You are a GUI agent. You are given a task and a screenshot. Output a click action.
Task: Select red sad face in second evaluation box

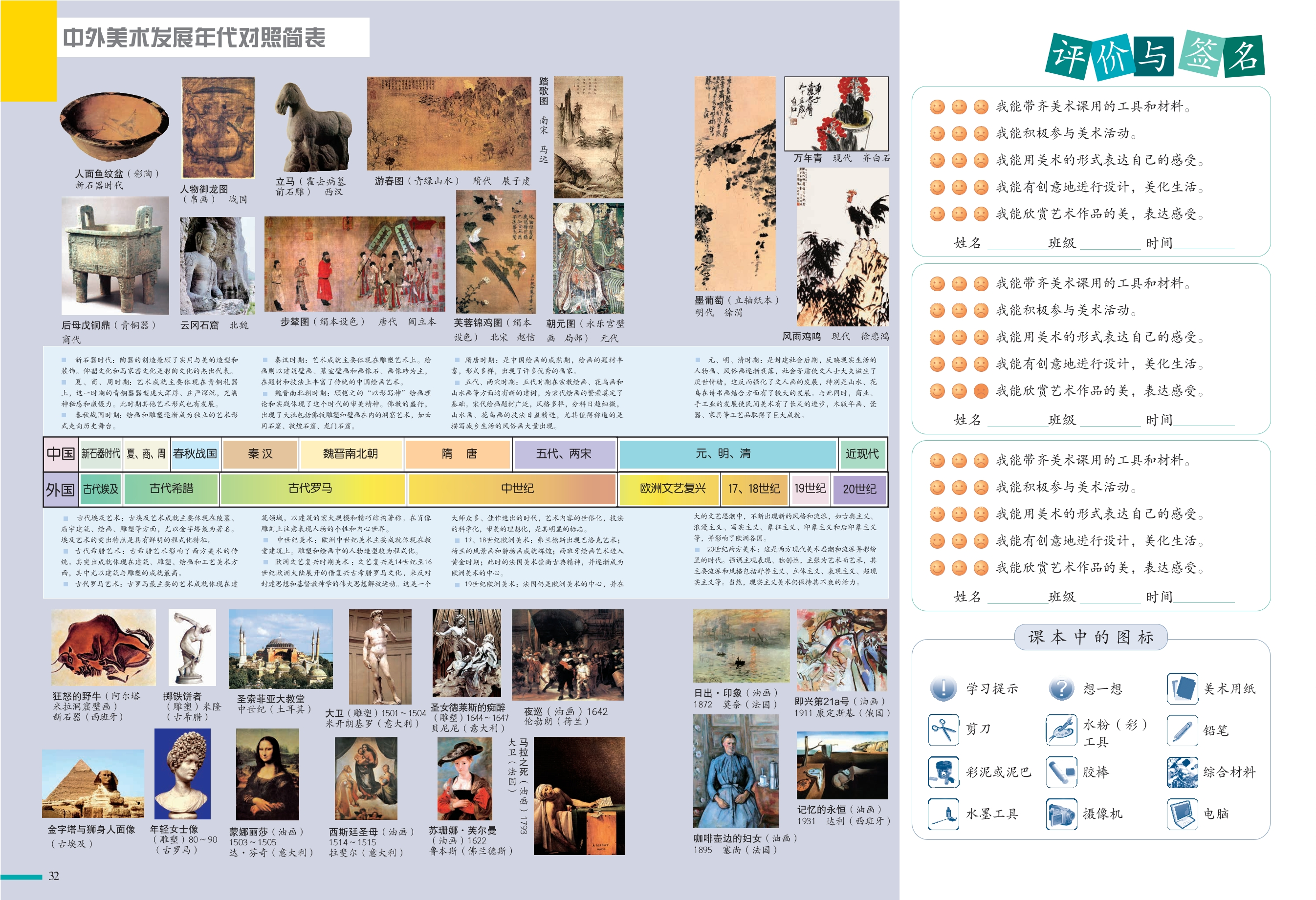tap(981, 390)
